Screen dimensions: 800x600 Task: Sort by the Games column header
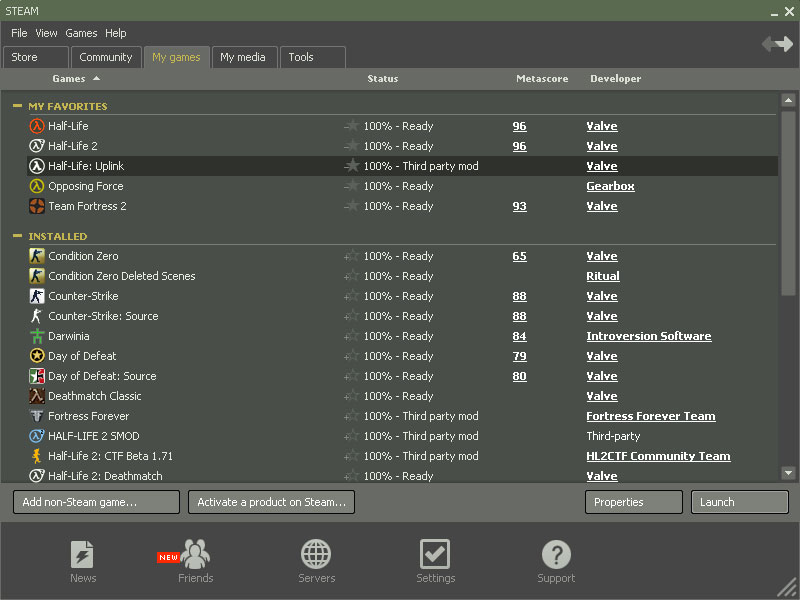tap(69, 79)
